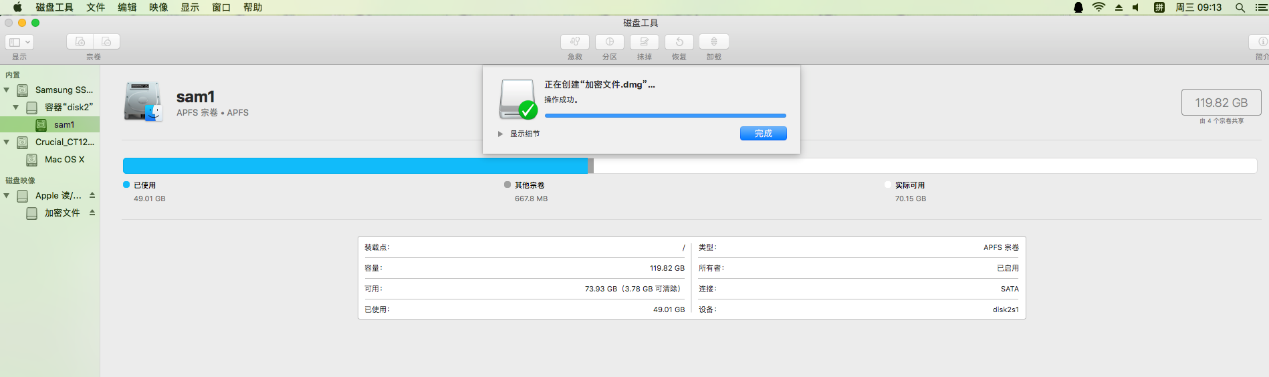Open the 映像 menu
The height and width of the screenshot is (377, 1269).
coord(159,7)
